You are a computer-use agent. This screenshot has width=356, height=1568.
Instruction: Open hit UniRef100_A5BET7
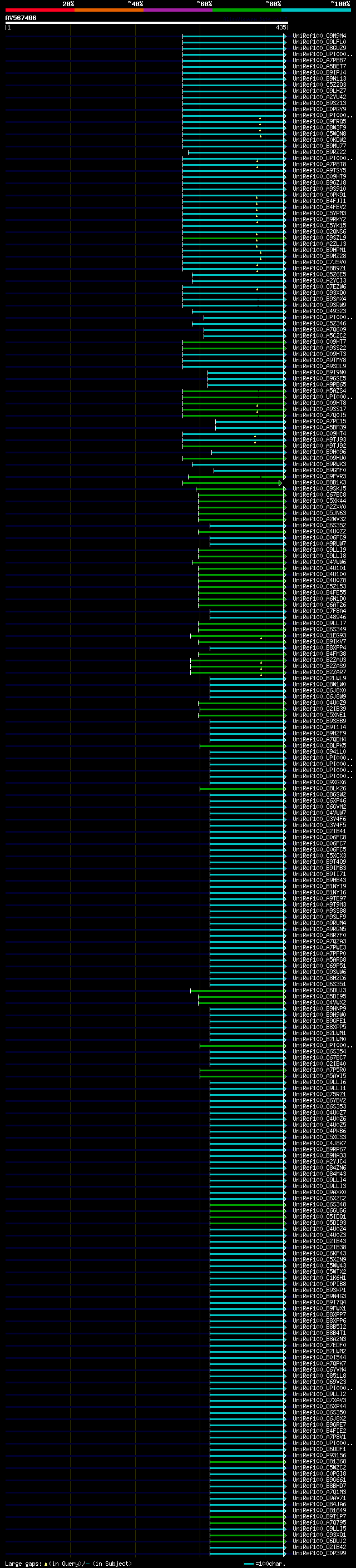pos(319,66)
